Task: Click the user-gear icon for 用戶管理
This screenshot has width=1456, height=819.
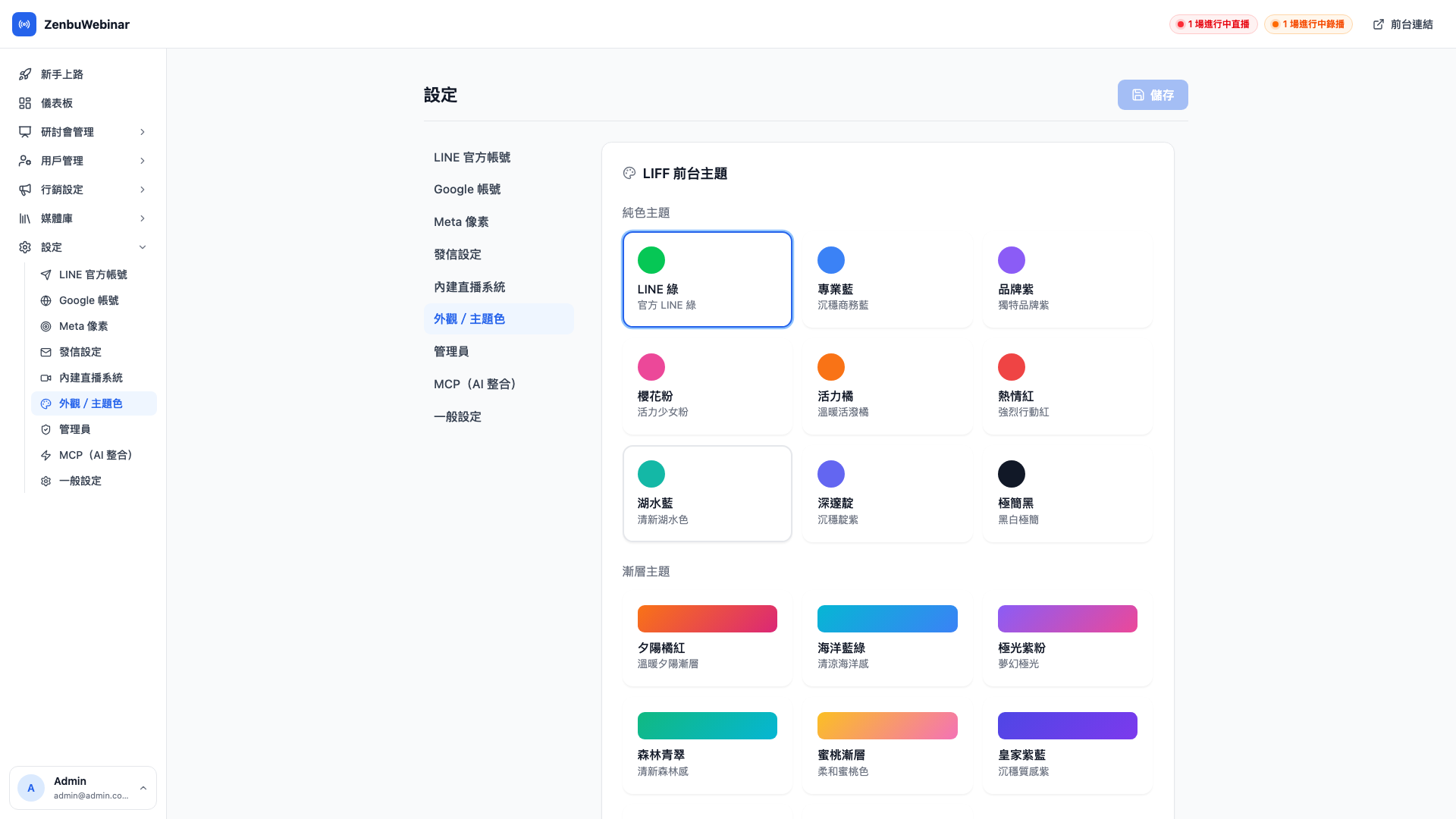Action: [x=25, y=161]
